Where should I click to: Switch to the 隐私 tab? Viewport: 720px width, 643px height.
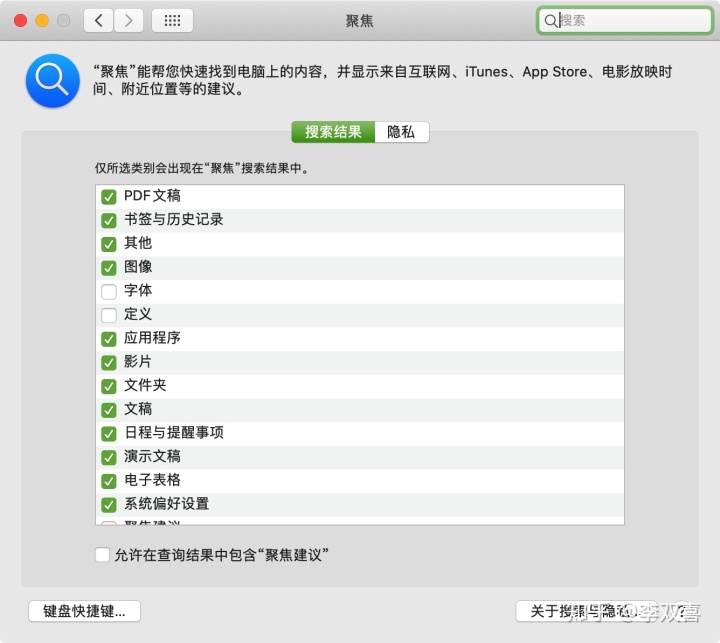point(402,132)
